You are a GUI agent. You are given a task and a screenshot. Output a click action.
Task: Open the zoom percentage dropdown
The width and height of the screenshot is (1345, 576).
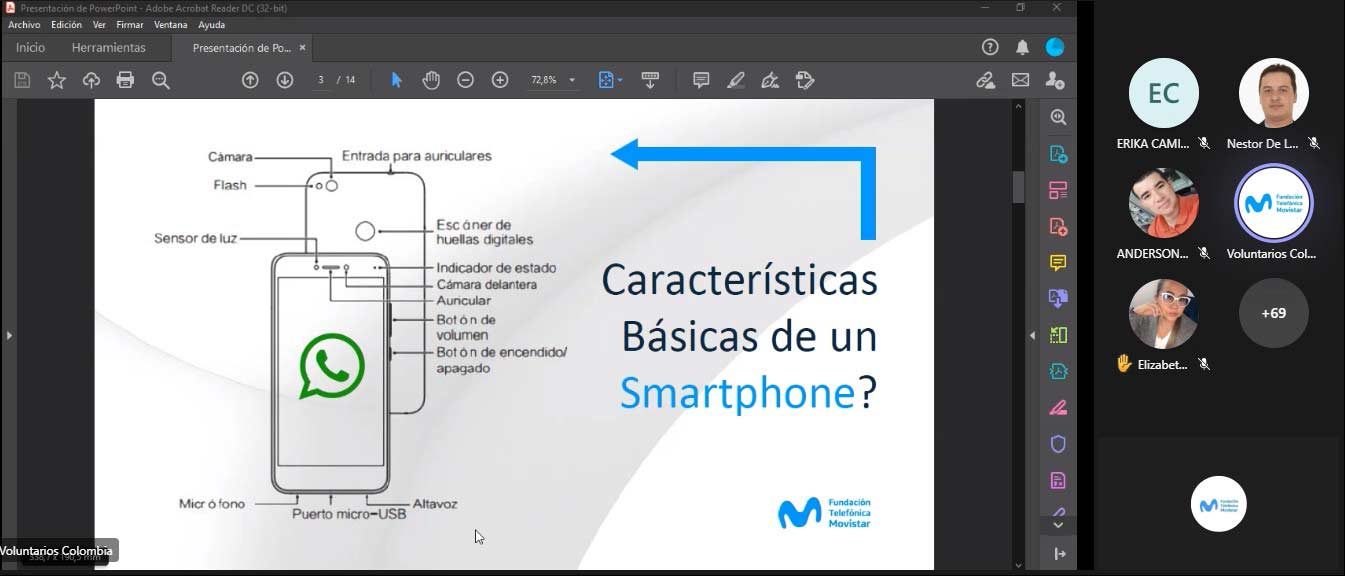[x=572, y=80]
